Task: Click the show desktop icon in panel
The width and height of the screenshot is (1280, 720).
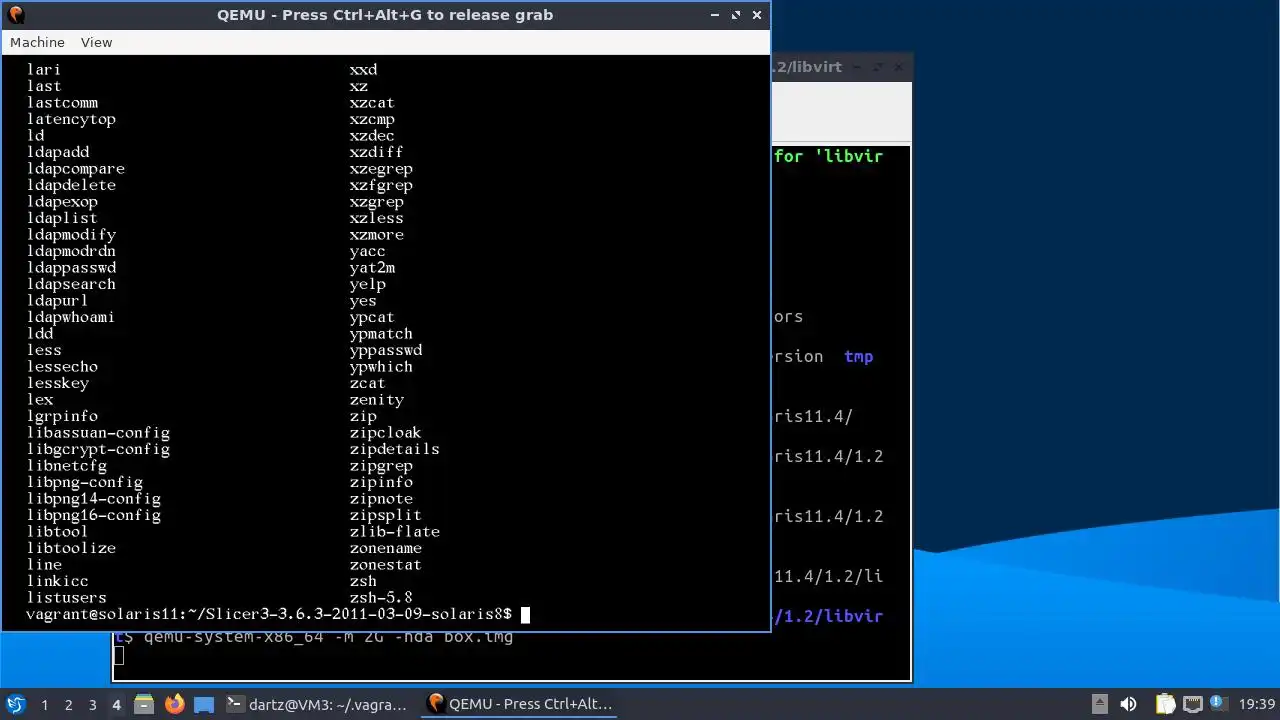Action: click(204, 704)
